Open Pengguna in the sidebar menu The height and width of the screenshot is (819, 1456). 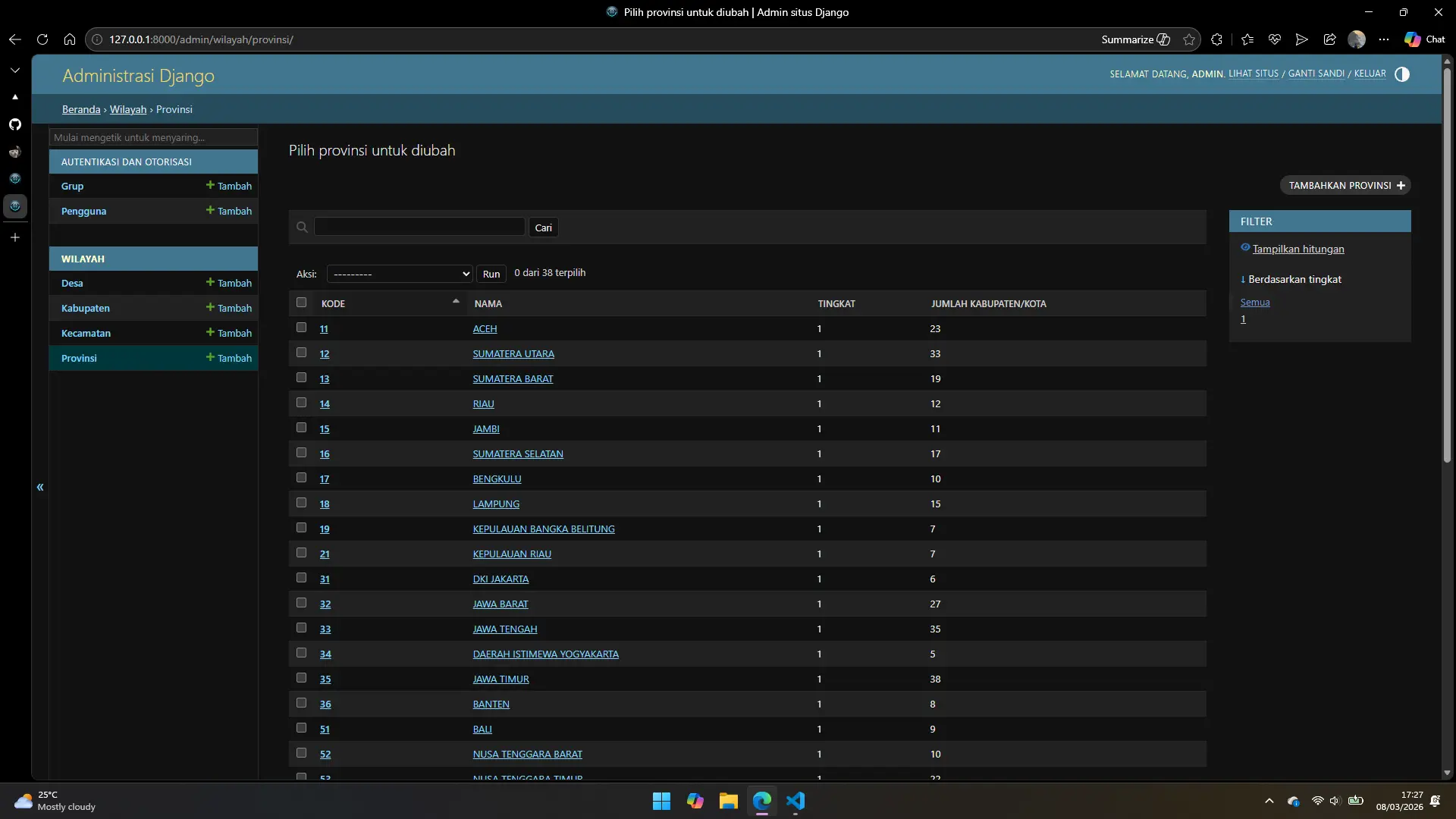83,211
